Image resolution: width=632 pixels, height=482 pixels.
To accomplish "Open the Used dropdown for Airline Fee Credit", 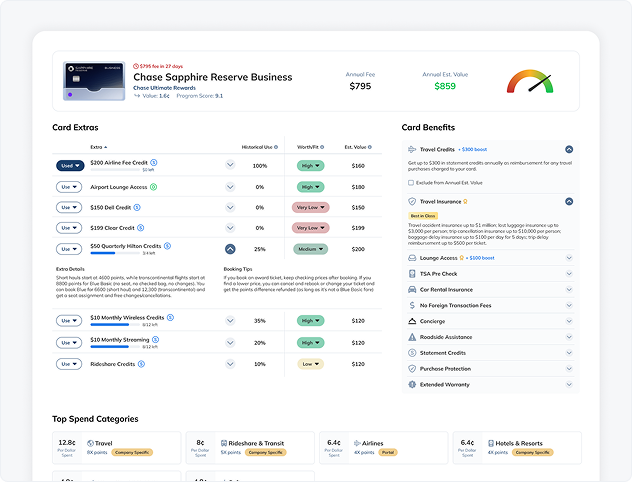I will coord(69,165).
